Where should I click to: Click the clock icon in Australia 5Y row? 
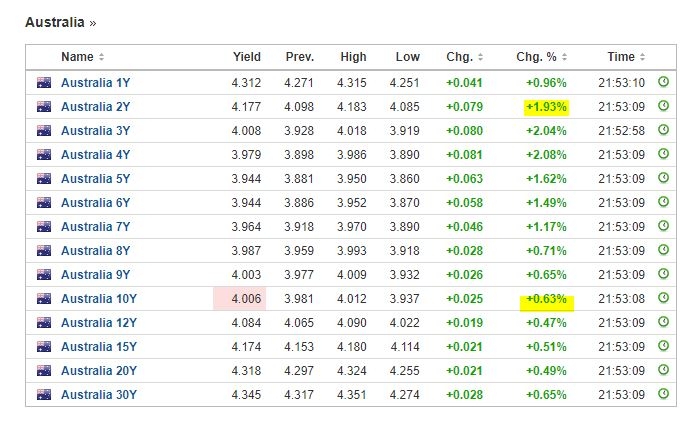pos(664,178)
